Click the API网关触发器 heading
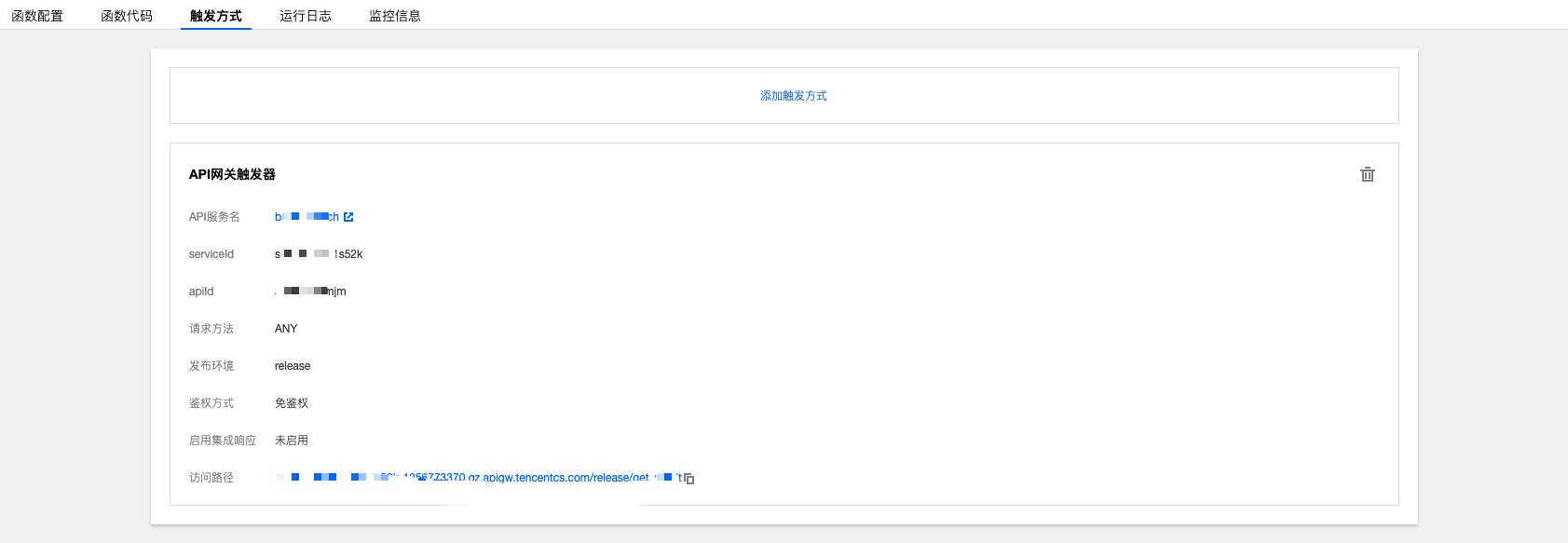The image size is (1568, 543). click(232, 174)
